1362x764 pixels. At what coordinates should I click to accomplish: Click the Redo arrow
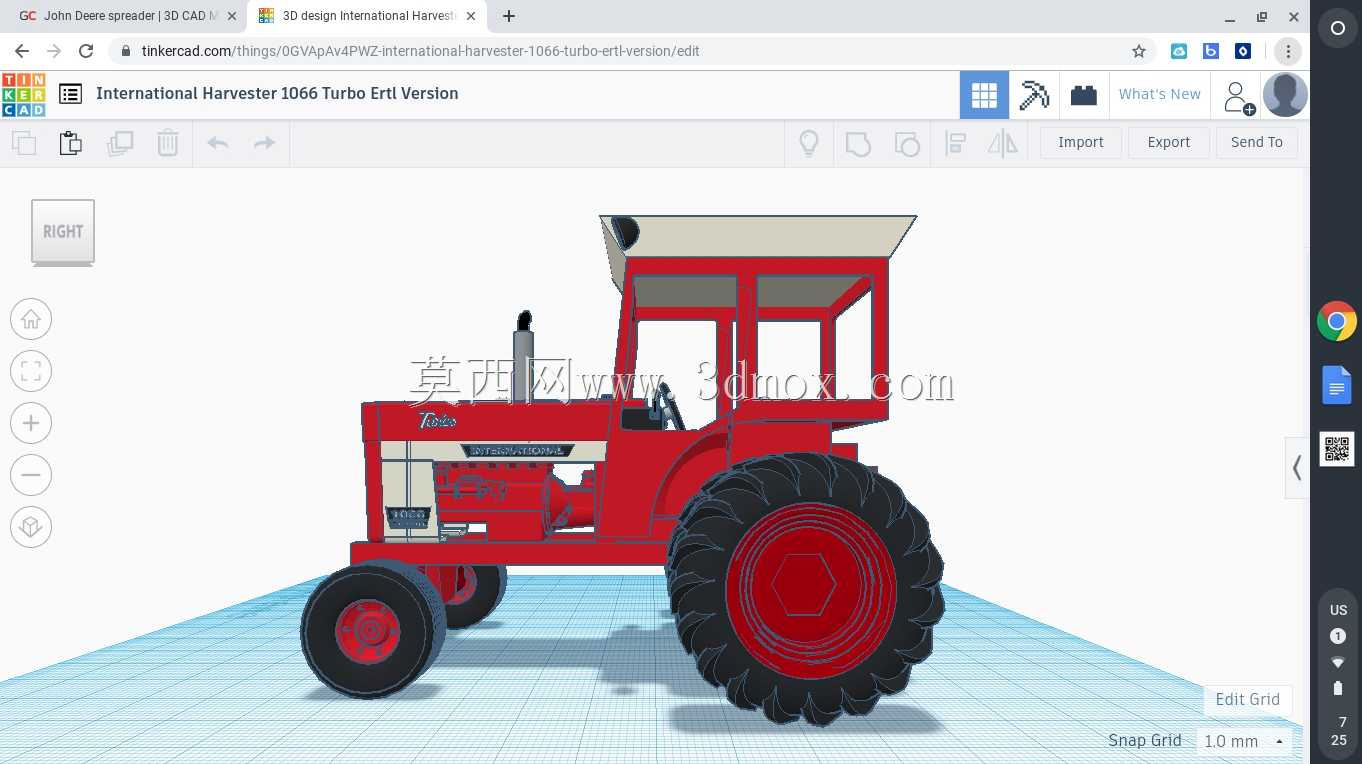(x=264, y=143)
